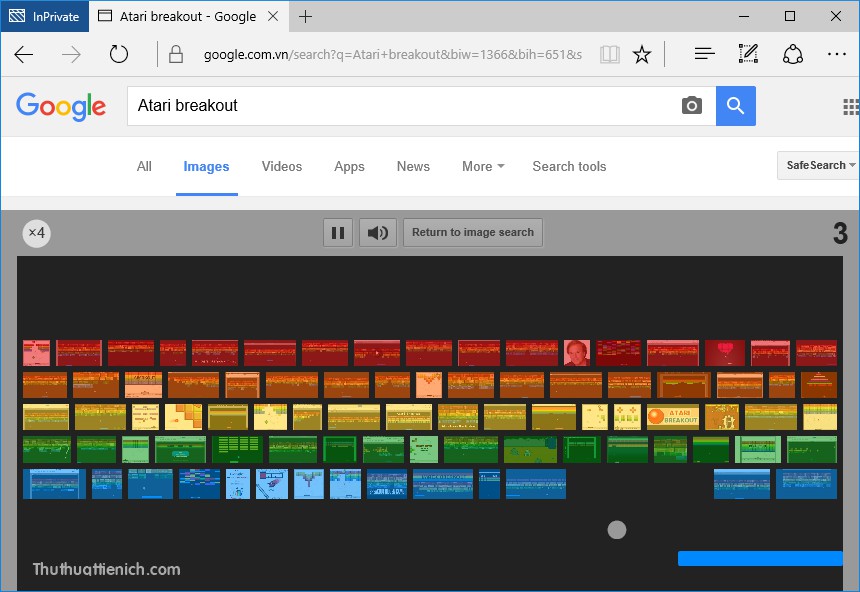Navigate back to the previous page
Viewport: 860px width, 592px height.
24,54
